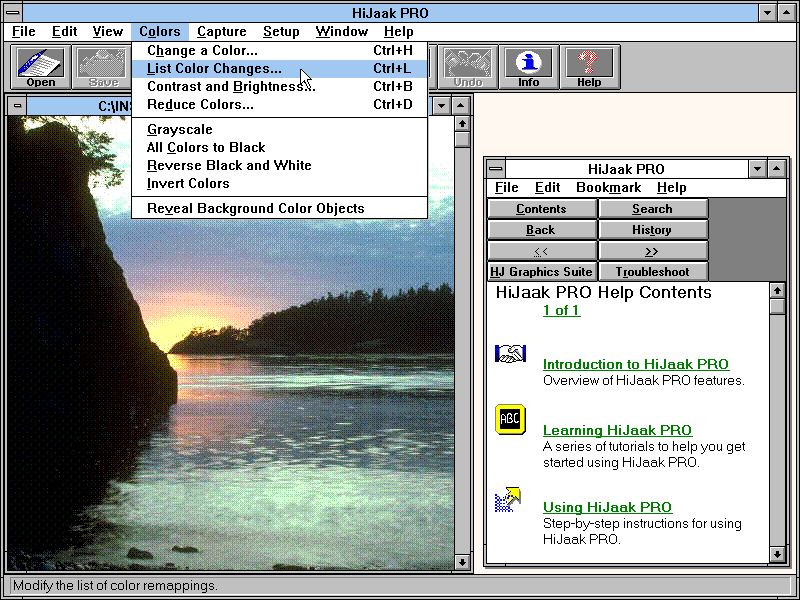Click the HJ Graphics Suite button
This screenshot has width=800, height=600.
tap(542, 271)
